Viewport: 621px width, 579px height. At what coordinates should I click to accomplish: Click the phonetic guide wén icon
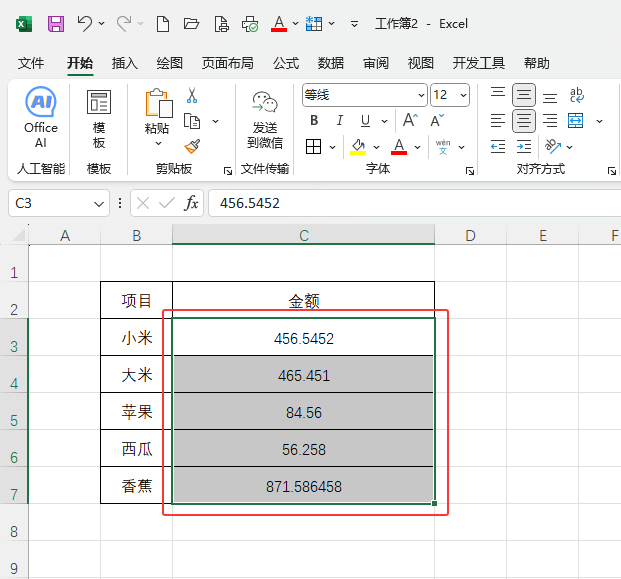click(443, 147)
